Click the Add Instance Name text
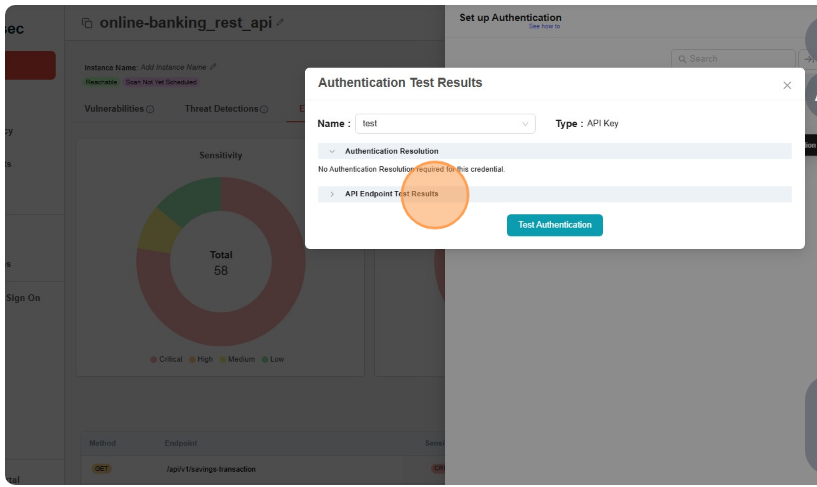This screenshot has width=817, height=487. (174, 67)
